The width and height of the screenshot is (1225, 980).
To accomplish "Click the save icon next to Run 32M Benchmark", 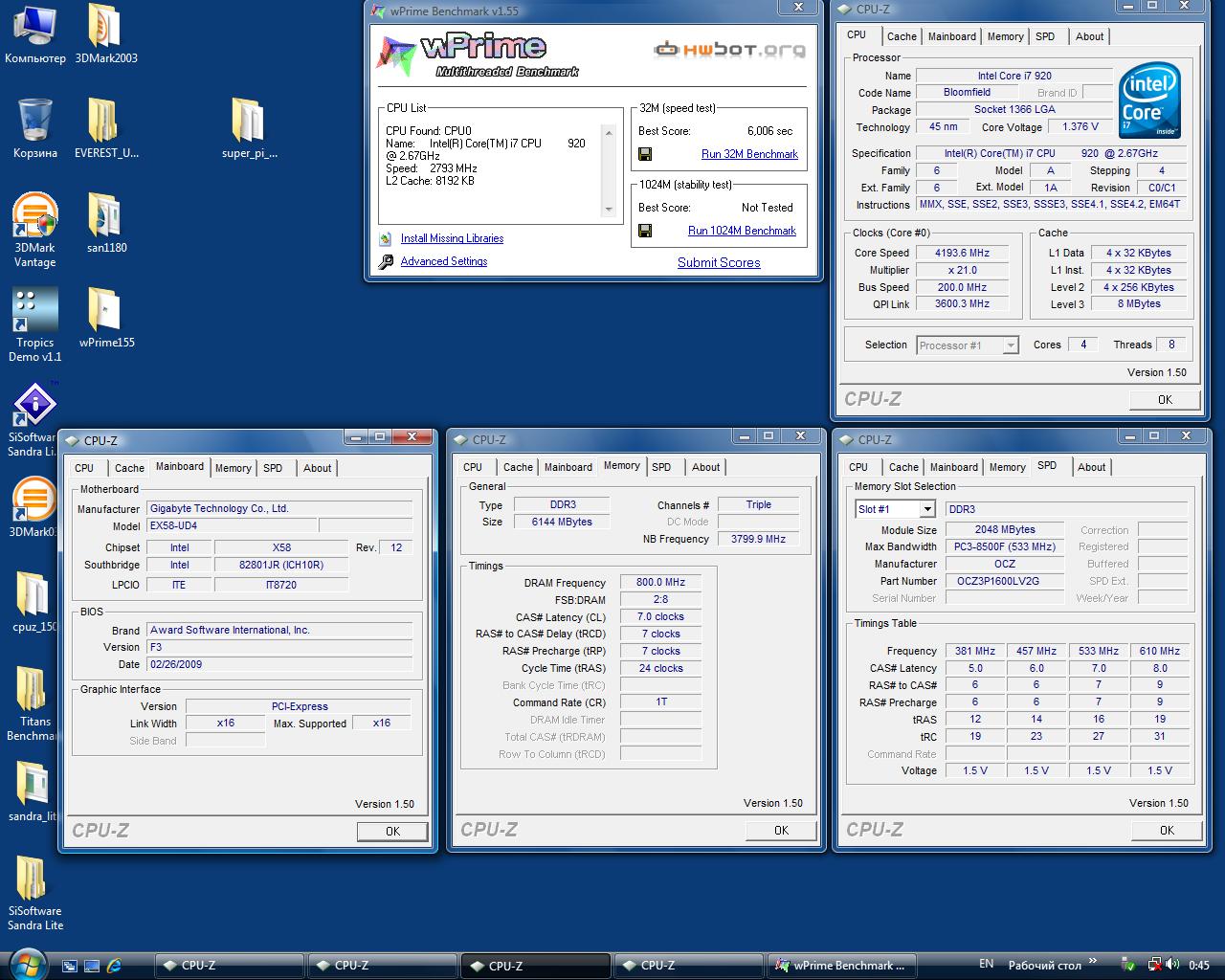I will click(645, 154).
